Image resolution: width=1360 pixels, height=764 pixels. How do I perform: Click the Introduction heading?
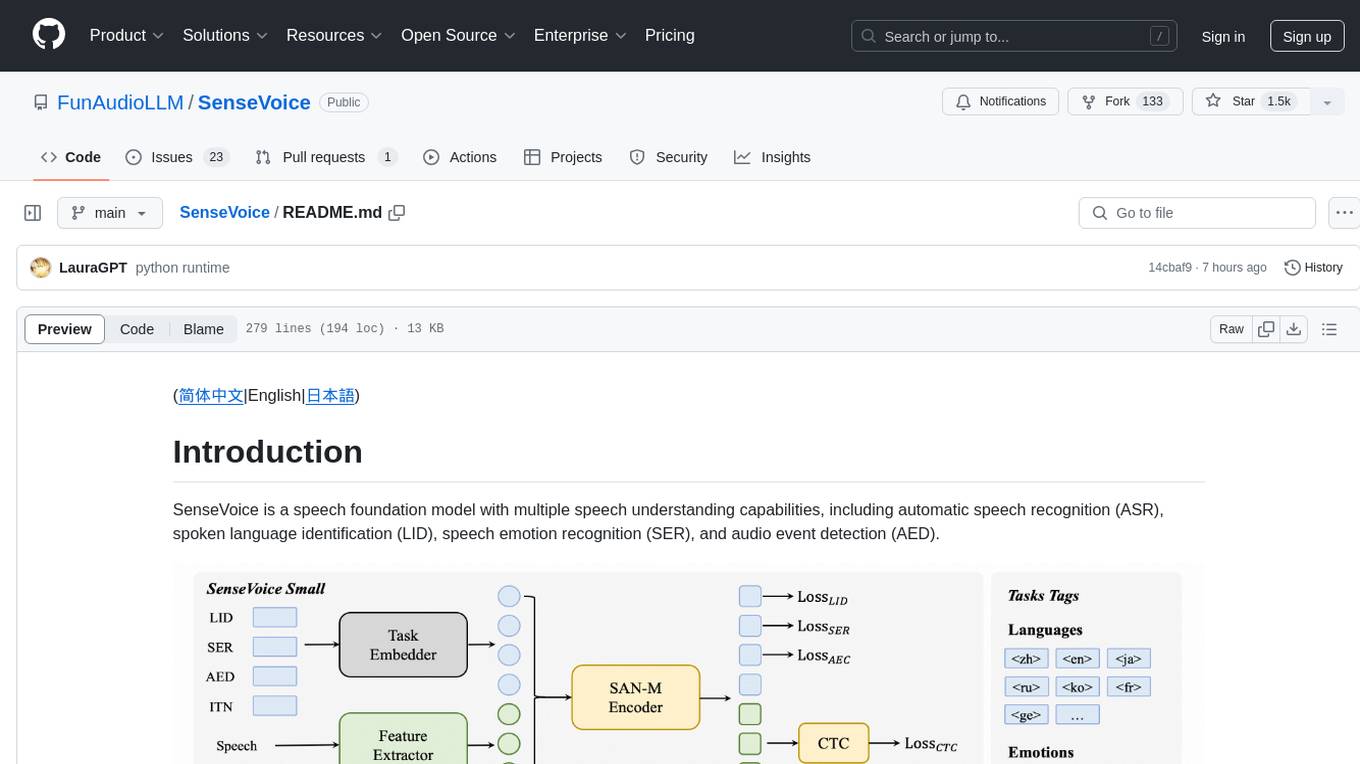click(268, 452)
